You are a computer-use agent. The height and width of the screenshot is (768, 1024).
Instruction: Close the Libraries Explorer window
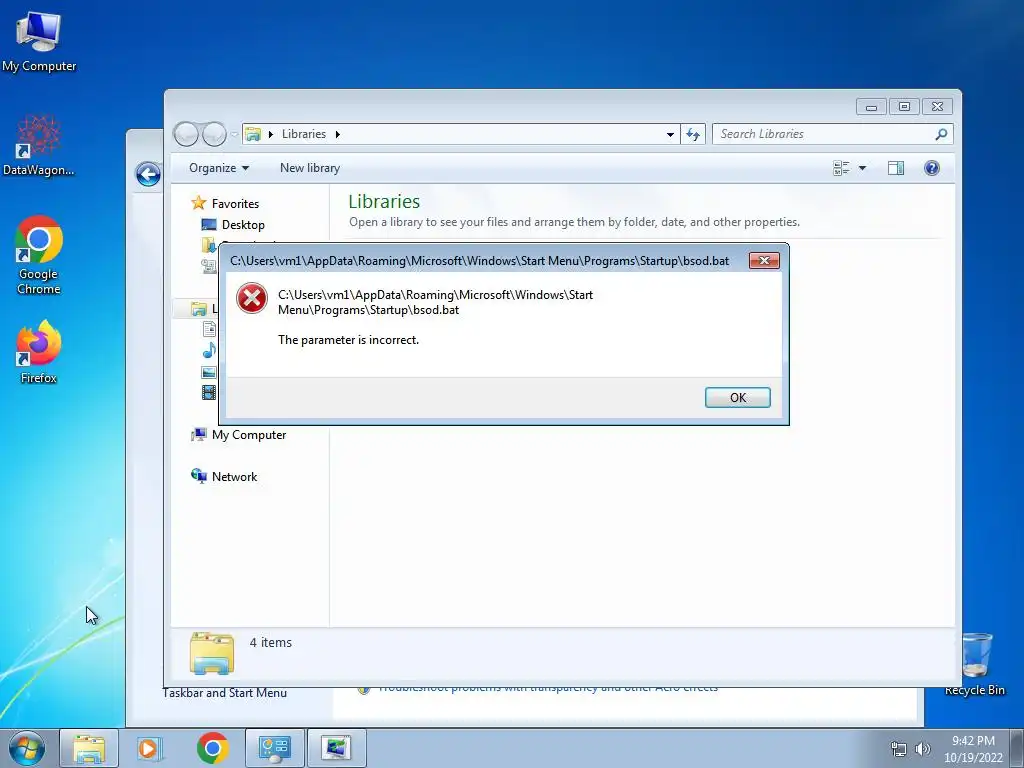pos(937,106)
